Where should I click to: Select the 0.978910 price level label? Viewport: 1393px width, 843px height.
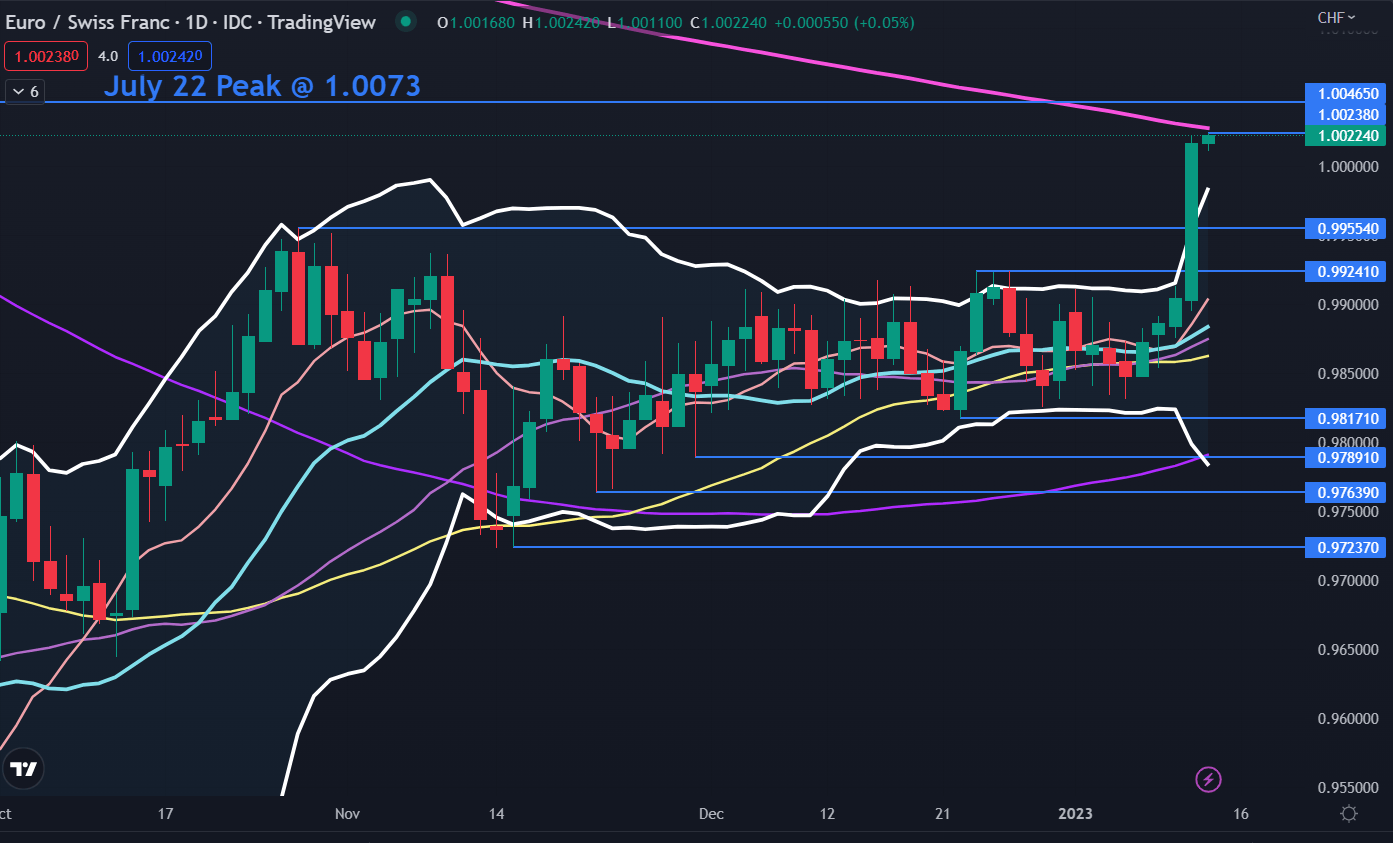pos(1347,457)
